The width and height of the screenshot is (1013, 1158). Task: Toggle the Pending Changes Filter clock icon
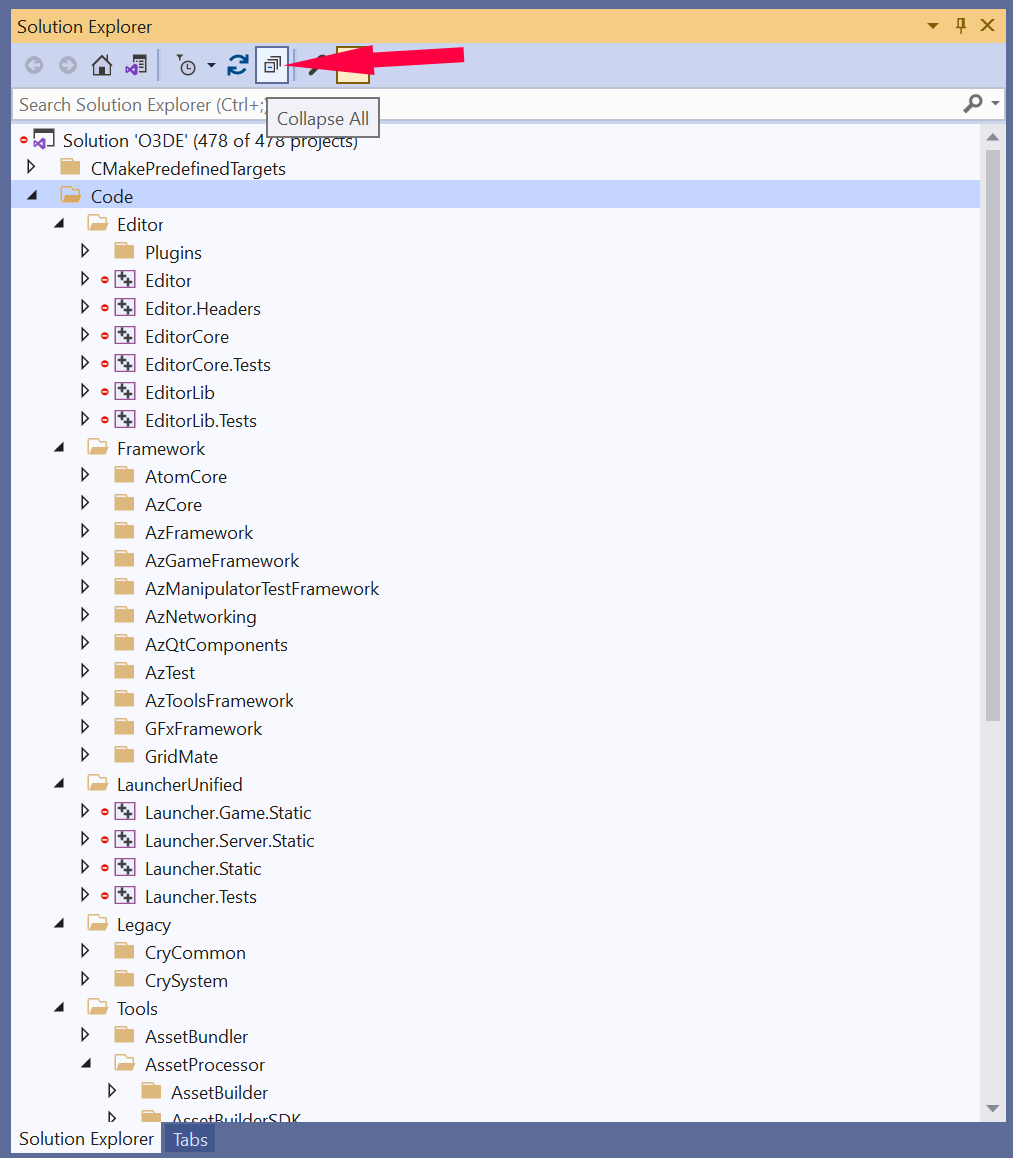[x=186, y=66]
